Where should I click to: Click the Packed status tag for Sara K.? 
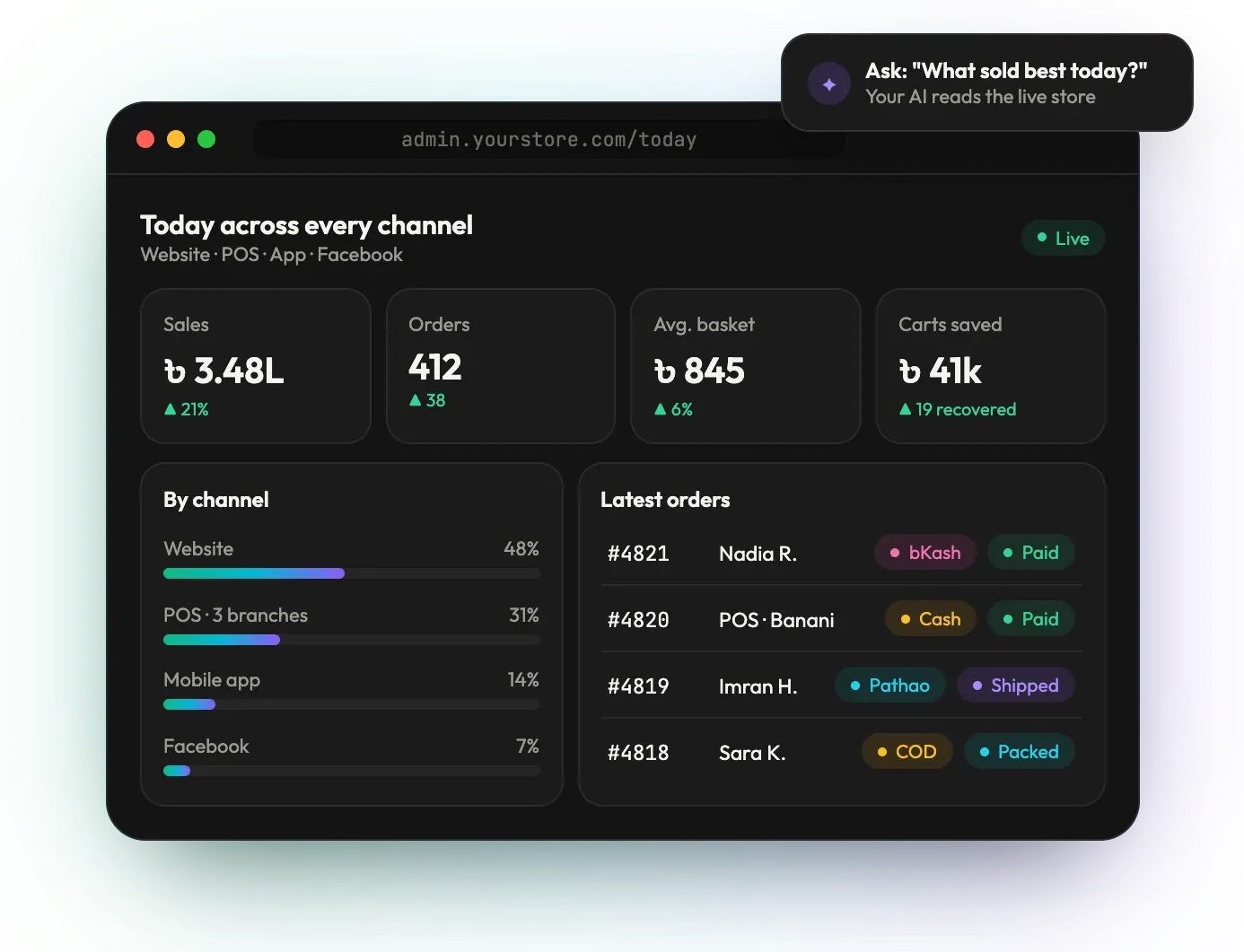(1020, 752)
